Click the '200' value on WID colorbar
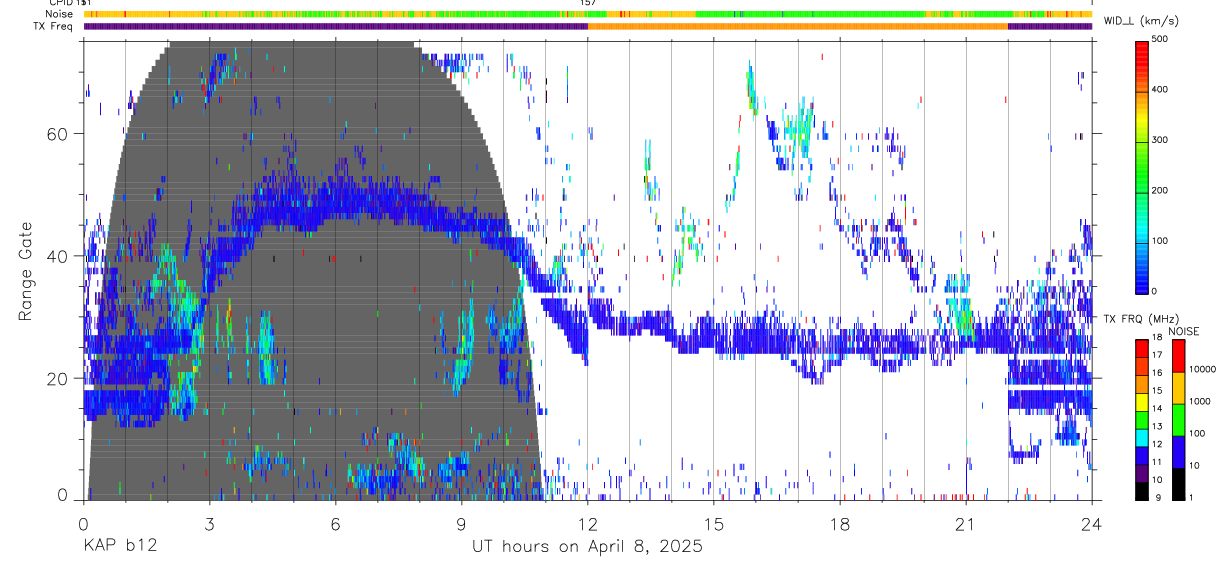 (x=1160, y=190)
